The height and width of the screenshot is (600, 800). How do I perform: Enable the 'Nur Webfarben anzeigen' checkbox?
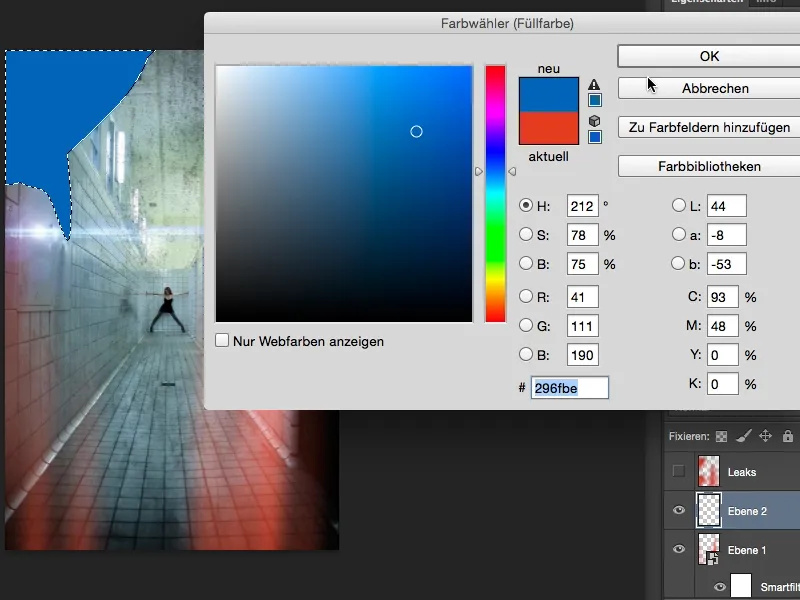click(x=221, y=339)
